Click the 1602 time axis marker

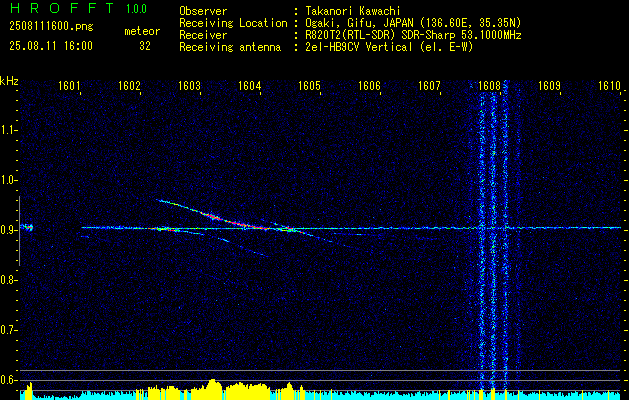click(129, 85)
